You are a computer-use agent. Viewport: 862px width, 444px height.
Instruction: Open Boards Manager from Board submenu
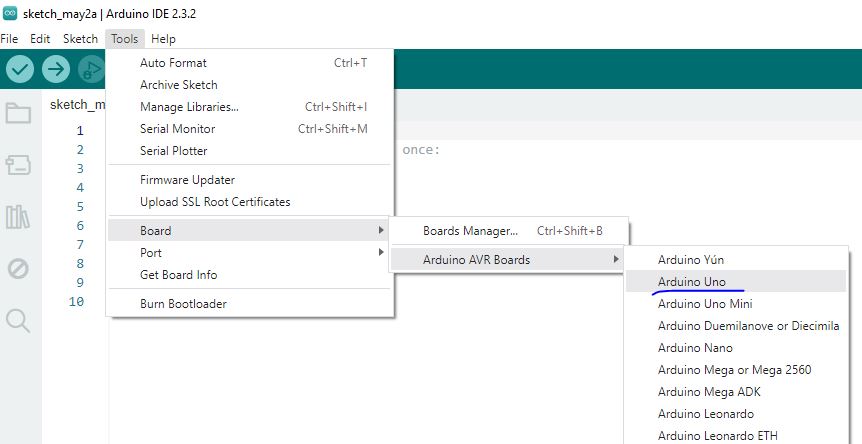click(x=509, y=231)
